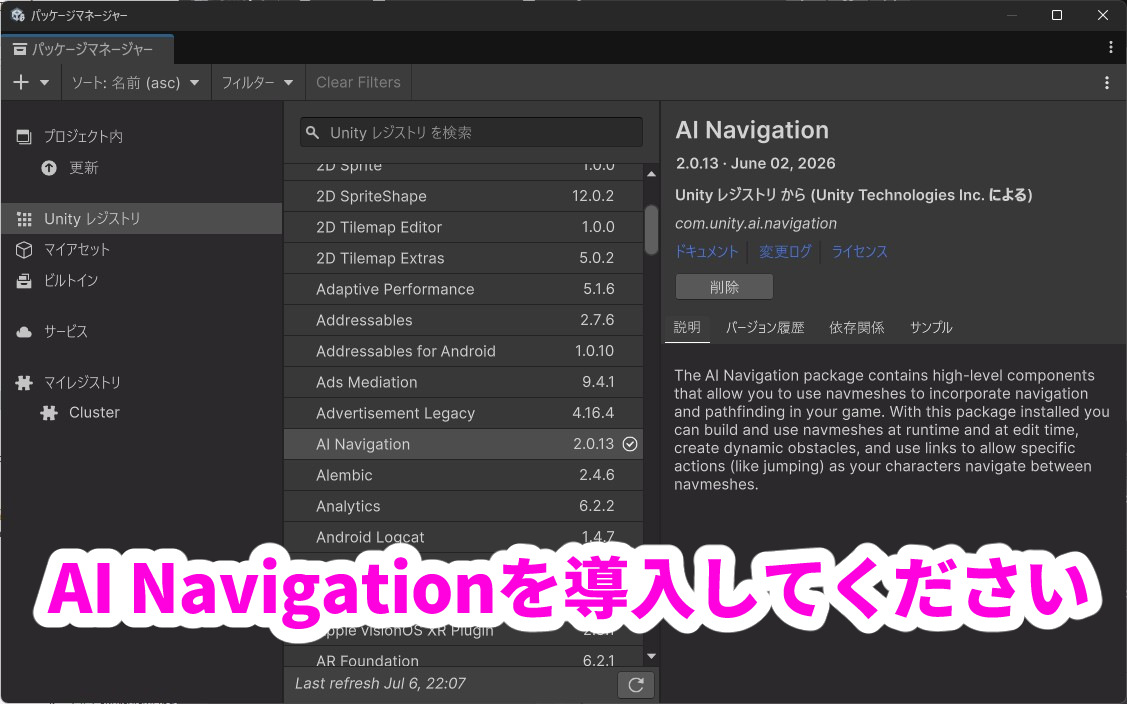The width and height of the screenshot is (1127, 704).
Task: Click the list scroll up arrow
Action: coord(651,174)
